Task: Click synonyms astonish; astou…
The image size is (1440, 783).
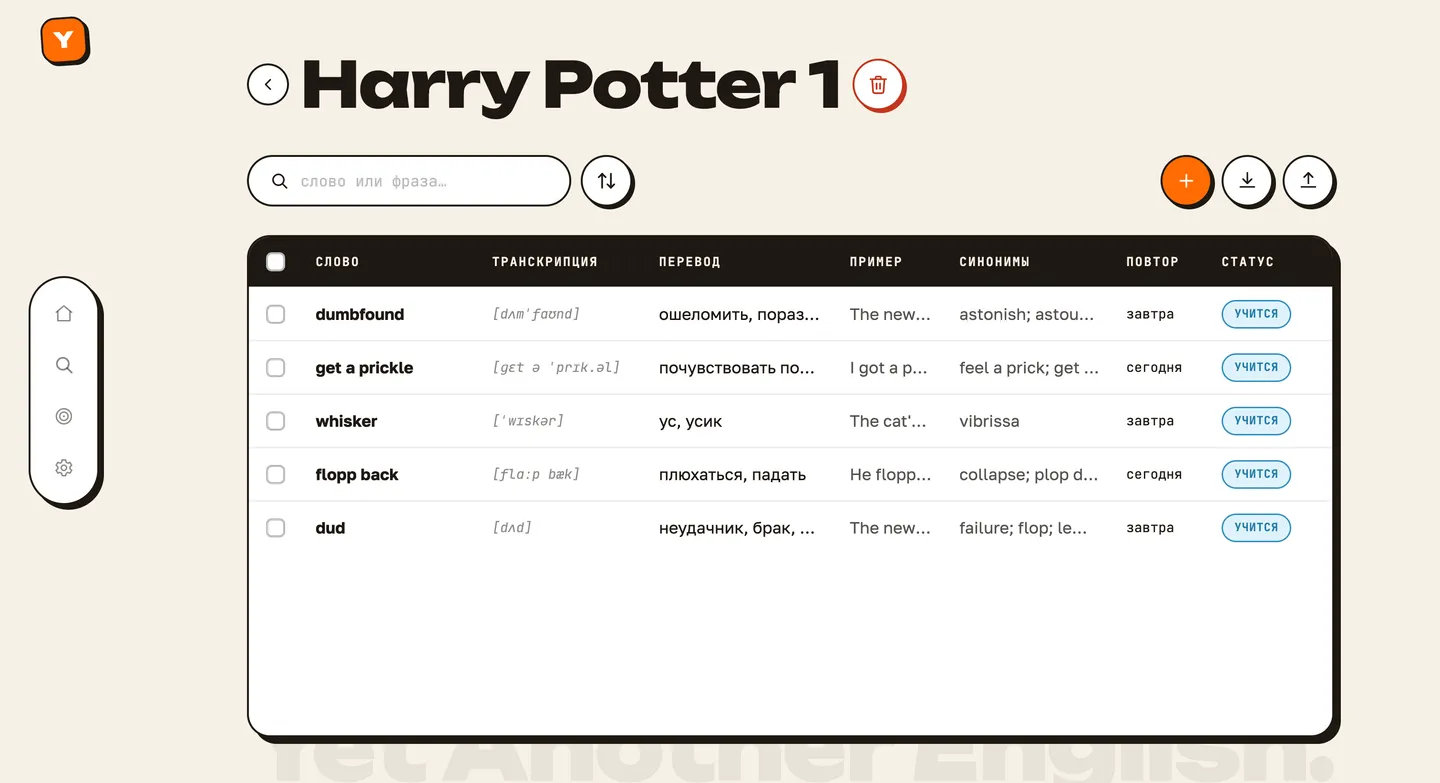Action: [1026, 314]
